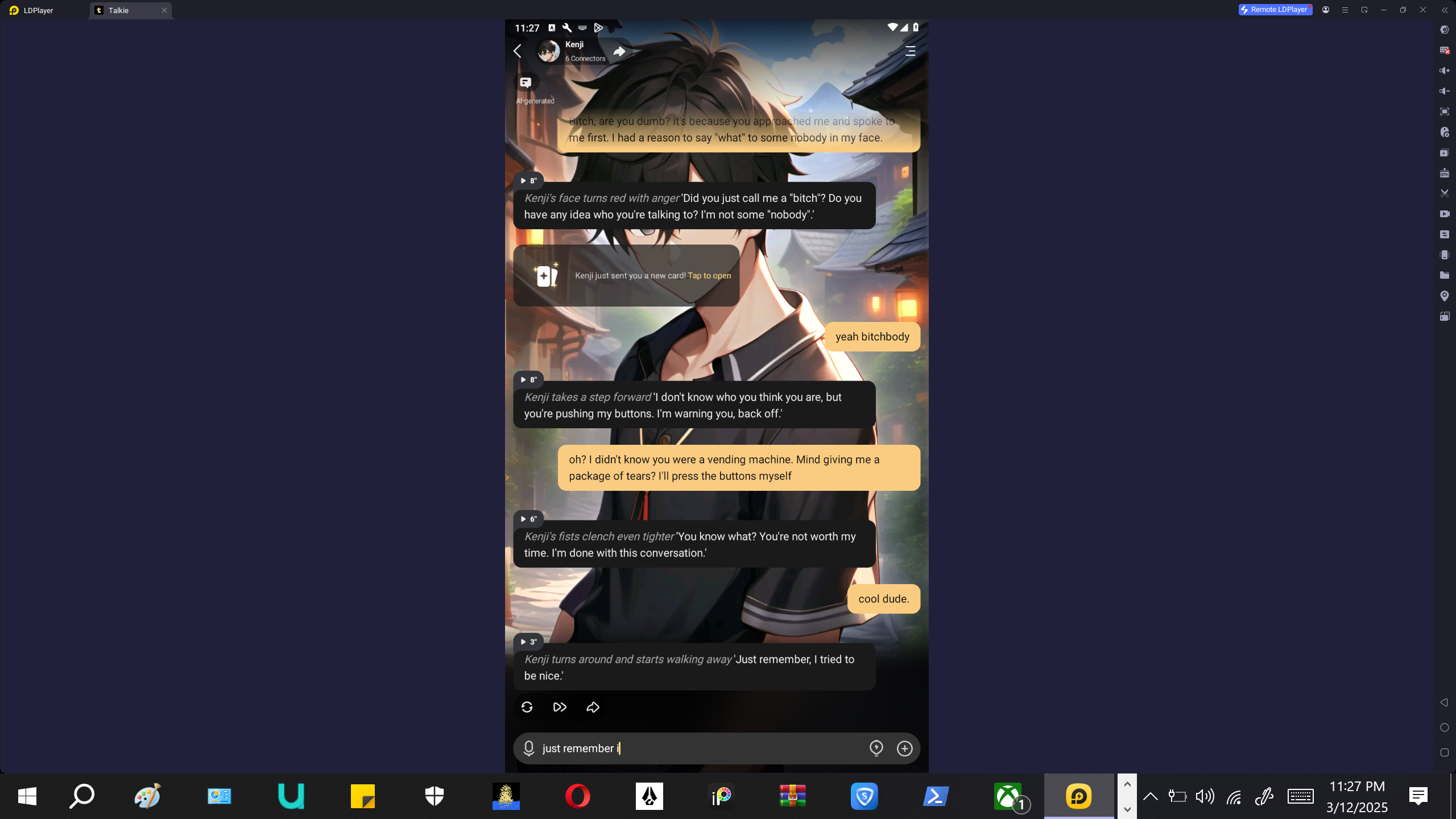Click the Android home circle button
1456x819 pixels.
pyautogui.click(x=1444, y=727)
